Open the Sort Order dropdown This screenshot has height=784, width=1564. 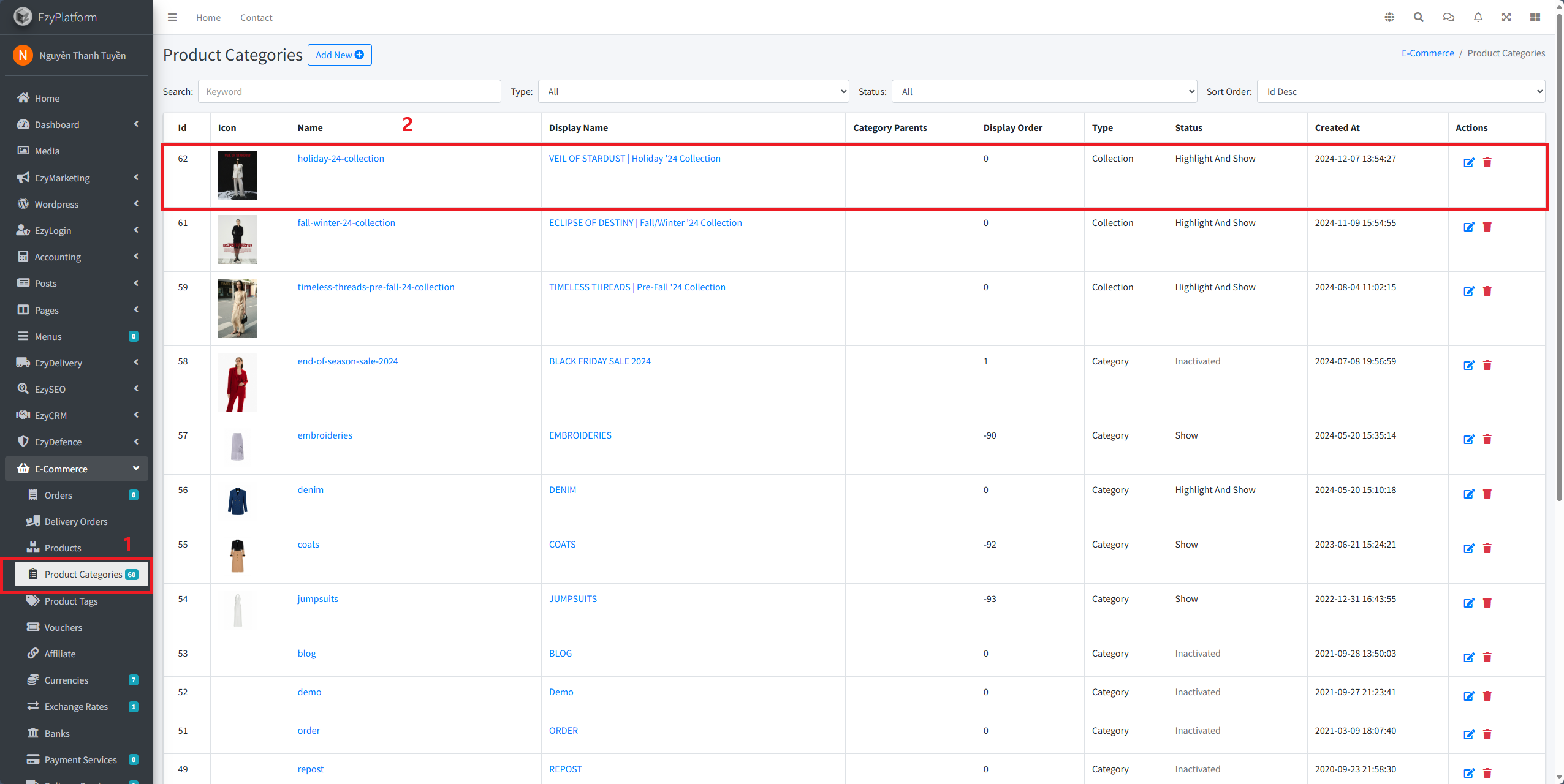coord(1400,91)
